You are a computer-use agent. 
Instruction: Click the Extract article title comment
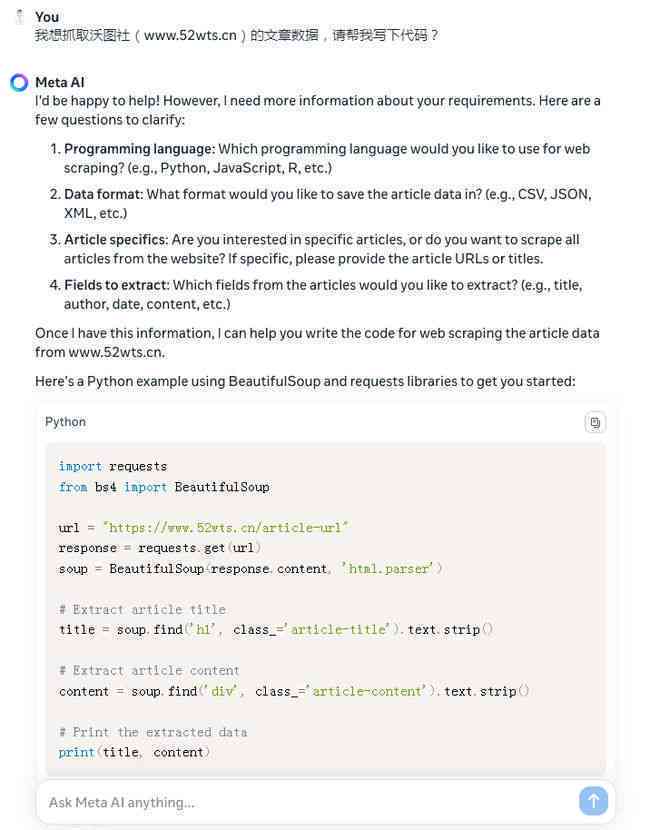click(142, 610)
